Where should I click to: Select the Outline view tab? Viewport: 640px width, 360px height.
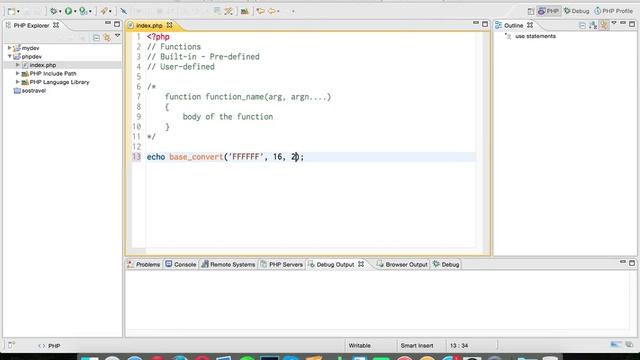(x=513, y=25)
